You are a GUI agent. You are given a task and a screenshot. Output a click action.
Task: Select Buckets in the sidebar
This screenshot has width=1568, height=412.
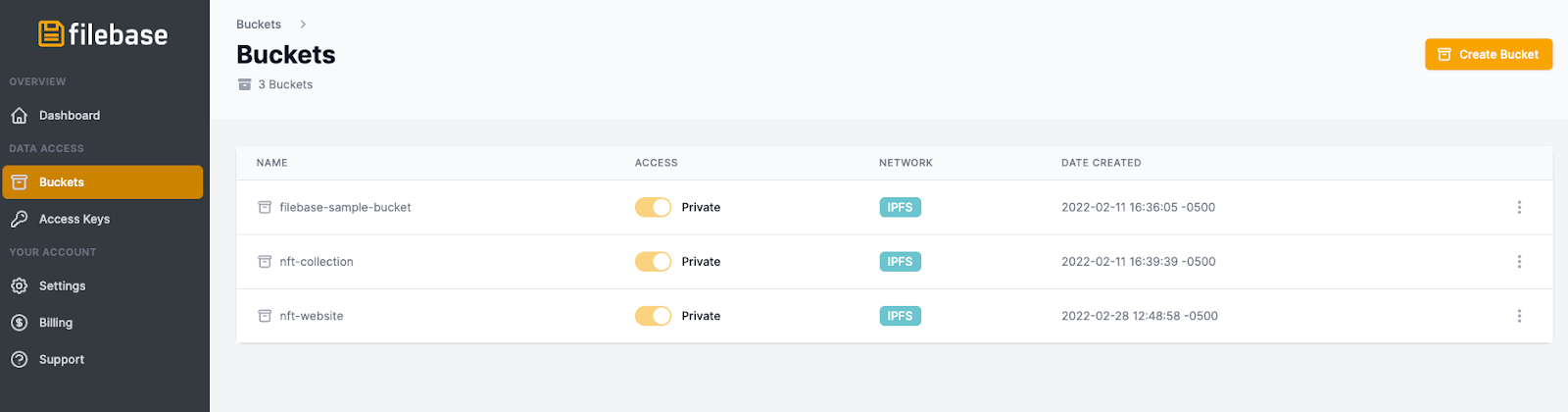tap(103, 182)
